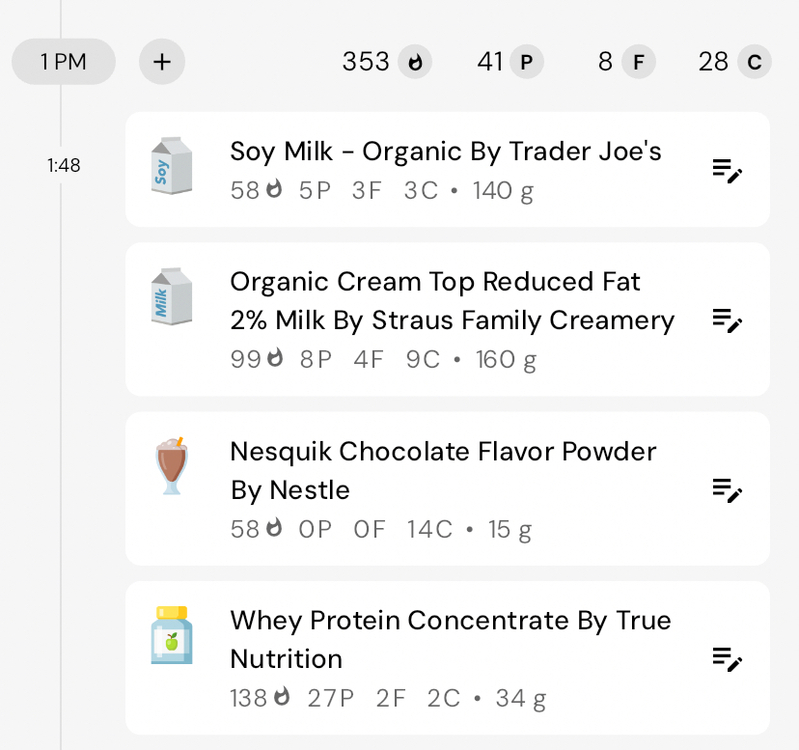
Task: Click the blue Milk carton icon
Action: coord(171,297)
